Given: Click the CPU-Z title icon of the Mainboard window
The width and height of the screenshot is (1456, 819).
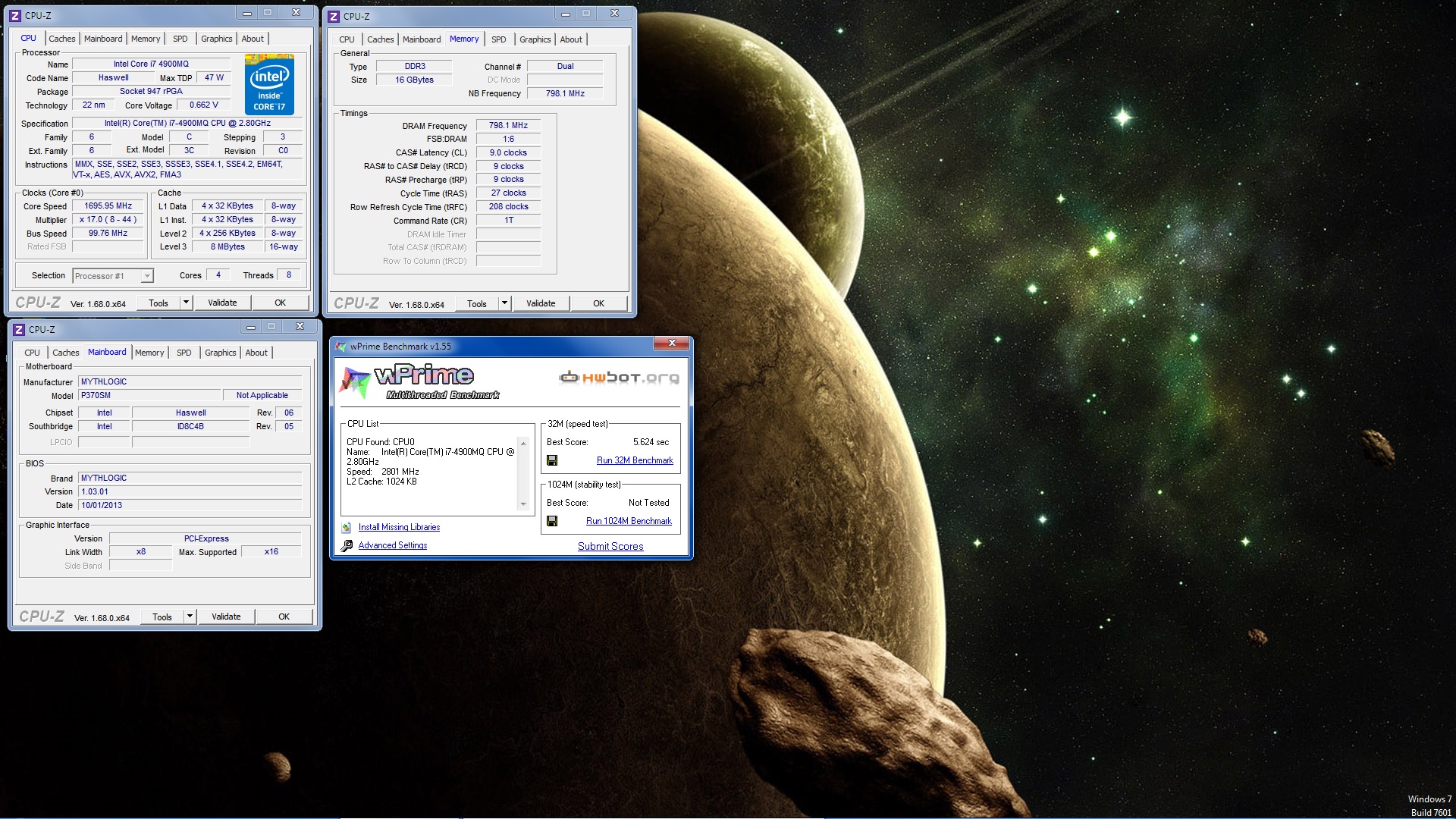Looking at the screenshot, I should (x=19, y=330).
